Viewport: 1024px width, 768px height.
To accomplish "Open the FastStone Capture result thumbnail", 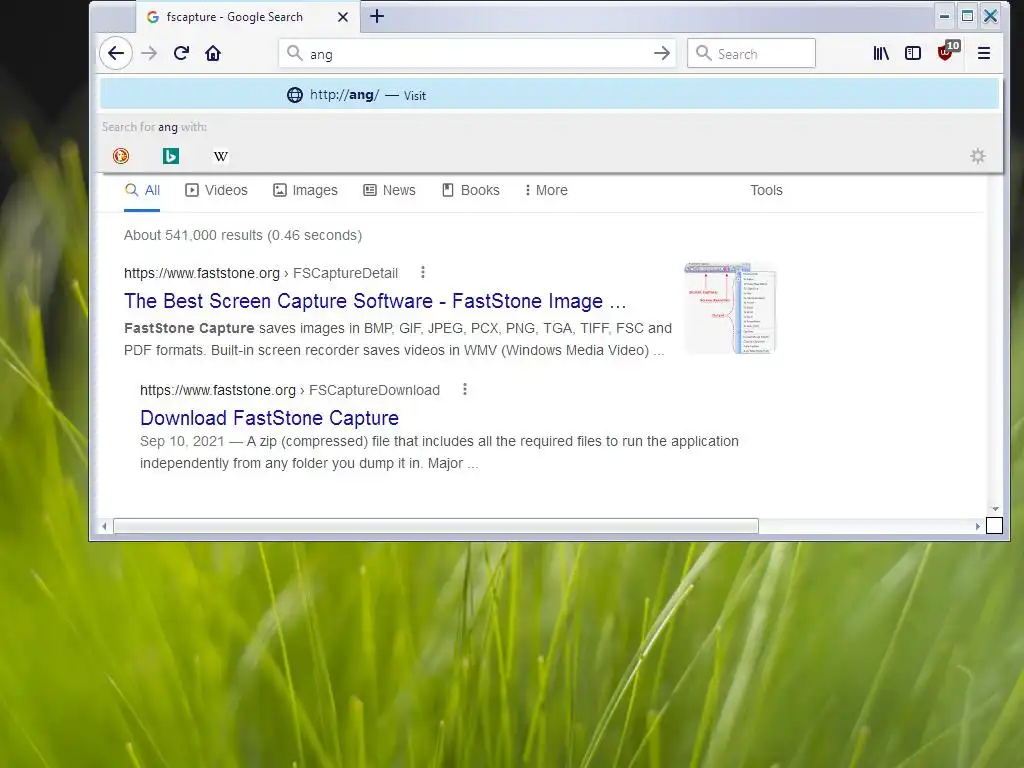I will [729, 308].
